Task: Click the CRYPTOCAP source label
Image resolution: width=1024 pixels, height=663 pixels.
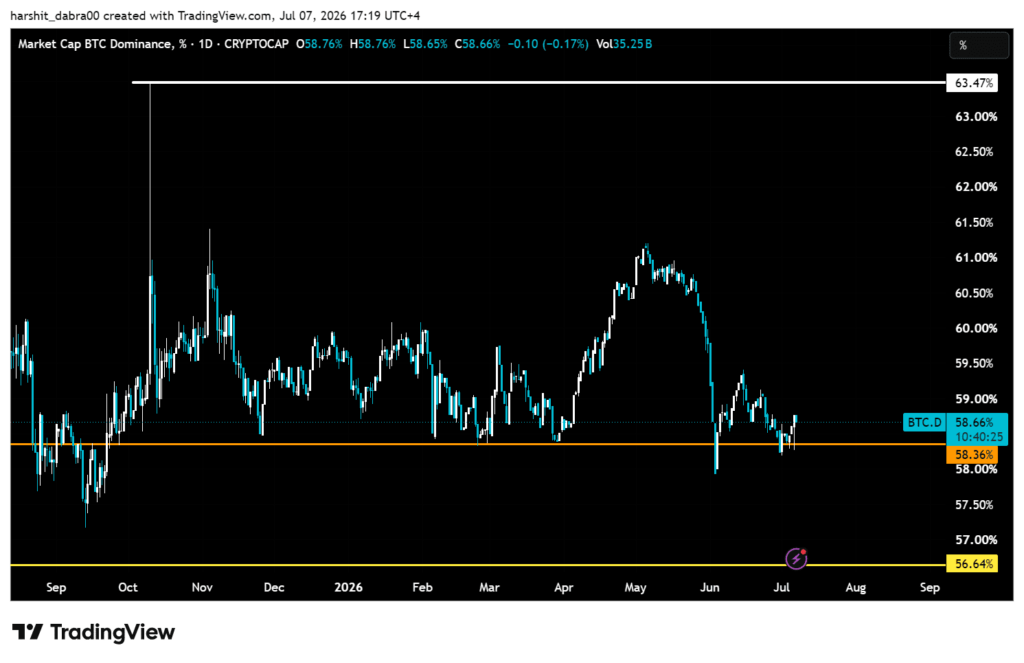Action: pos(256,44)
